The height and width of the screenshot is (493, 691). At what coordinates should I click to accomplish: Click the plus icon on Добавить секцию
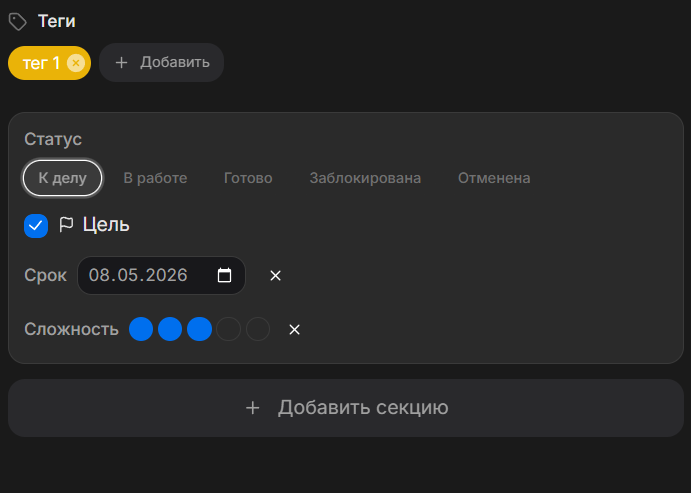(x=253, y=408)
